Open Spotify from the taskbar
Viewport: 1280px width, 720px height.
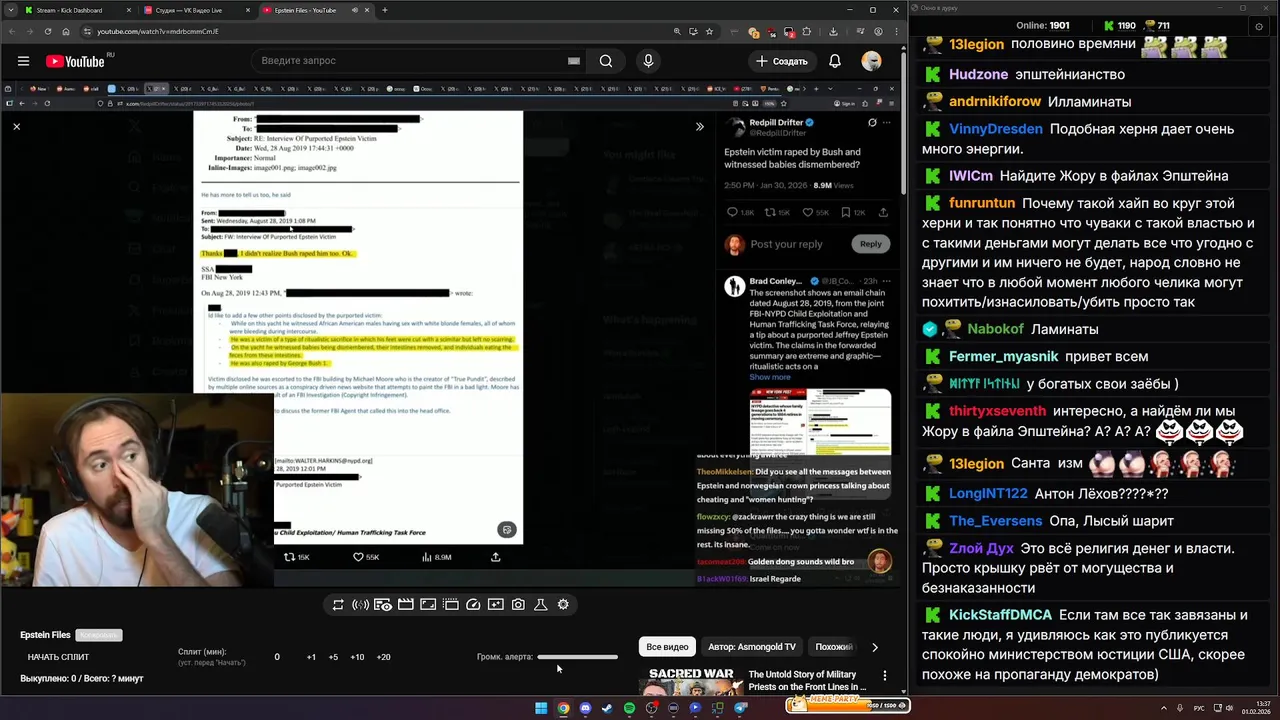(x=629, y=708)
